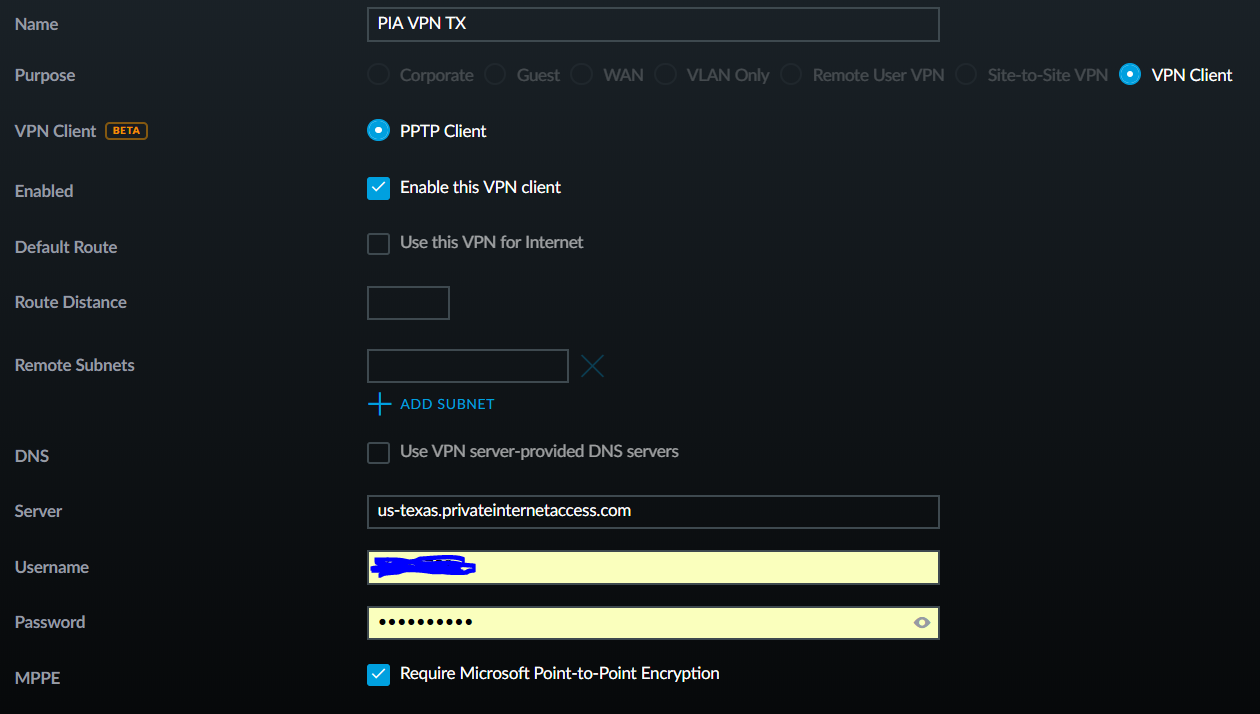This screenshot has height=714, width=1260.
Task: Choose the Guest purpose radio button
Action: pos(495,75)
